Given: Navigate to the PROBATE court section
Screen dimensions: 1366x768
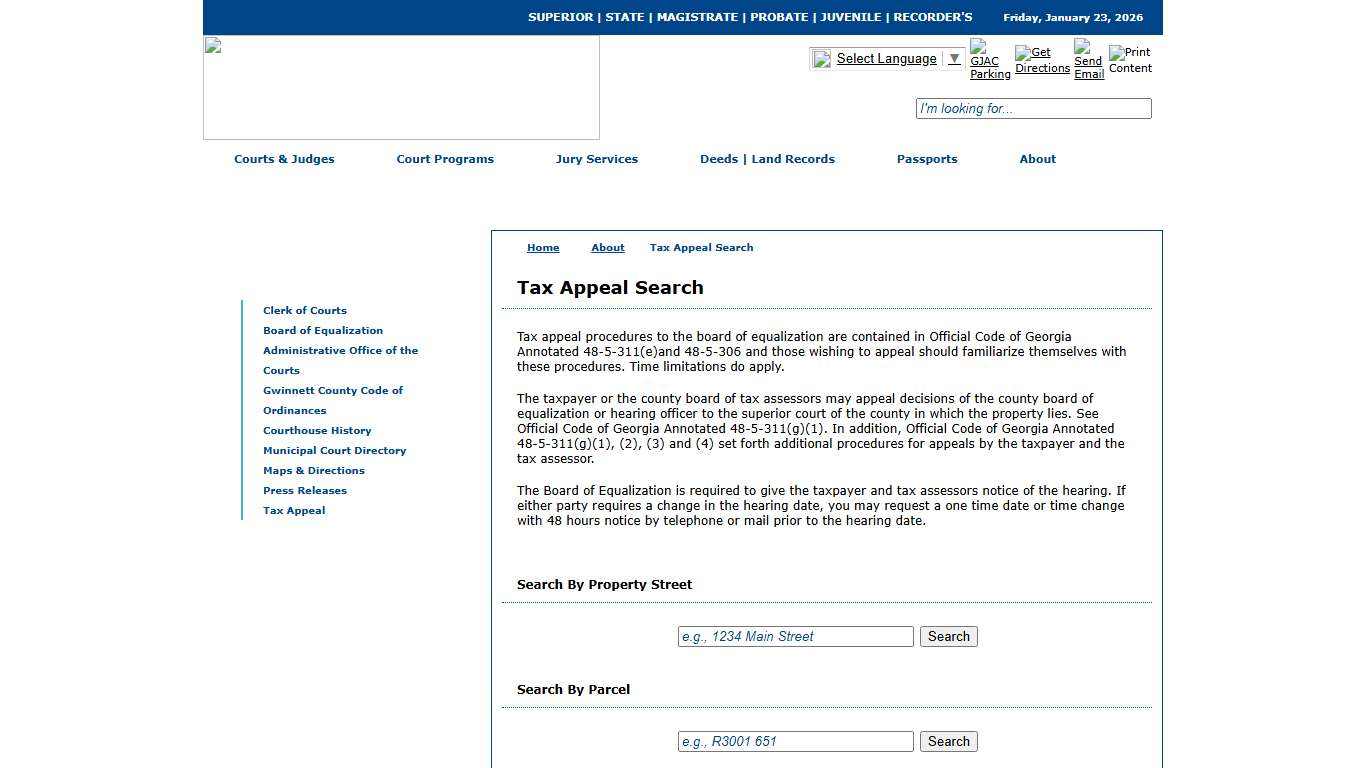Looking at the screenshot, I should [779, 17].
